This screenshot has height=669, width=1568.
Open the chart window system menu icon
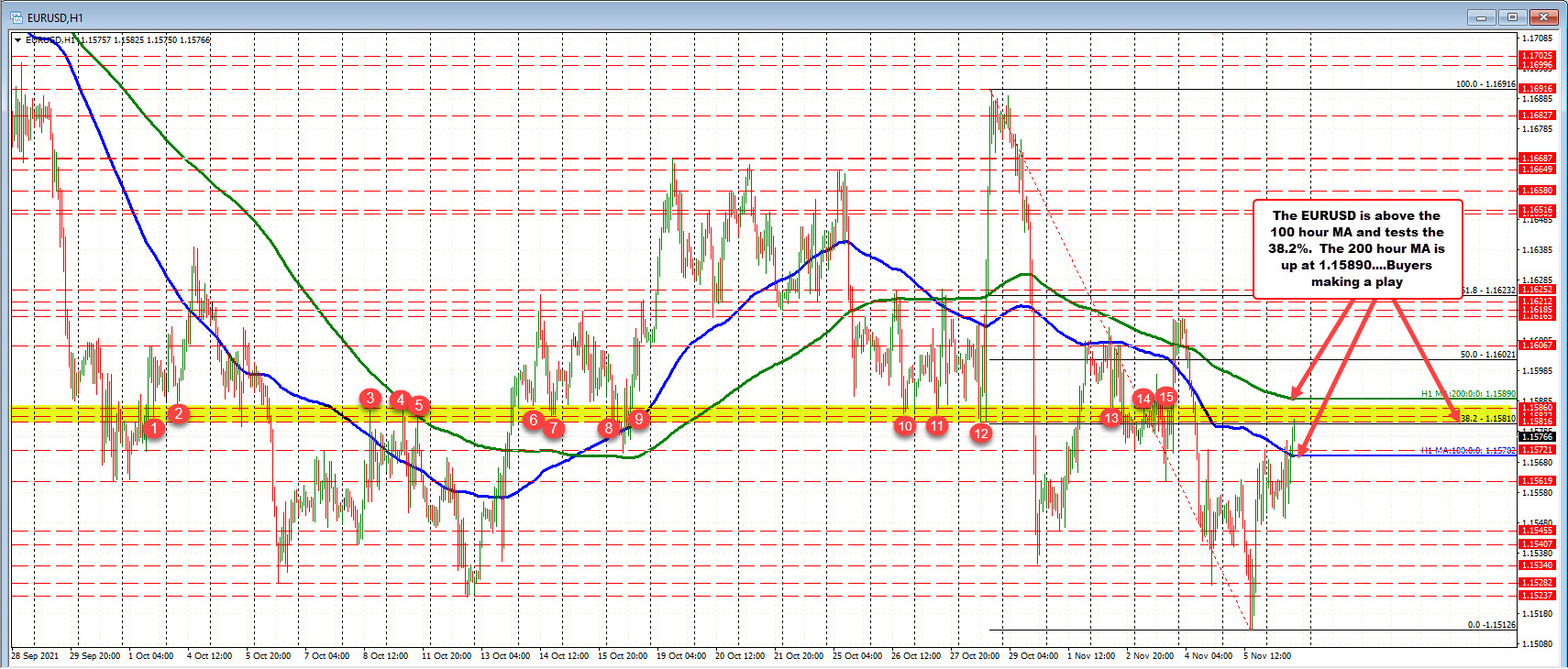tap(16, 17)
